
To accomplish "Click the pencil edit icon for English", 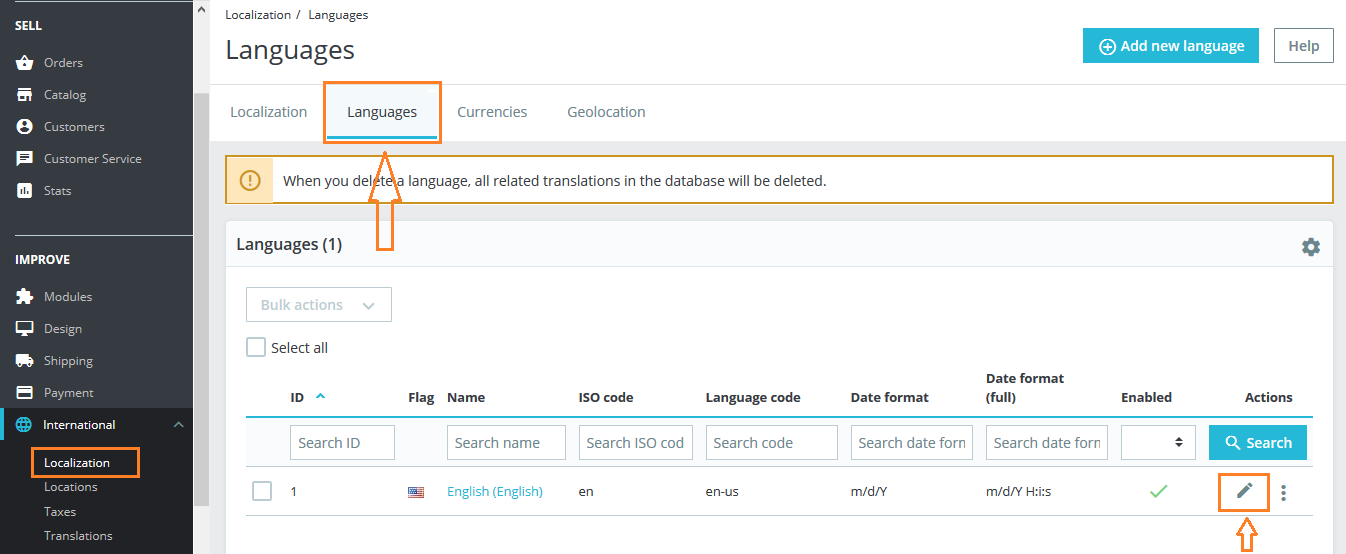I will point(1244,491).
